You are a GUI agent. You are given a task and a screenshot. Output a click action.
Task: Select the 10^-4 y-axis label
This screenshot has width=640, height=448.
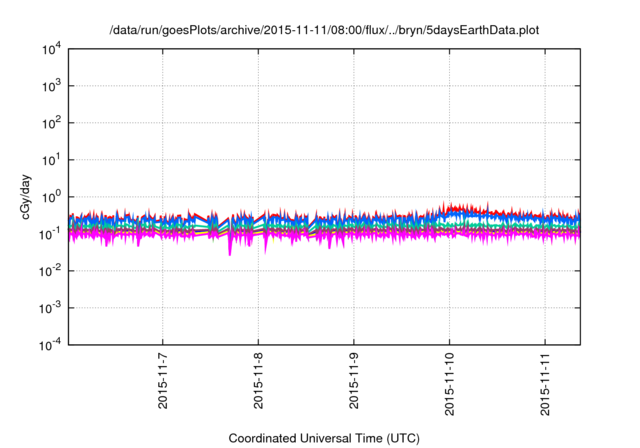[50, 345]
